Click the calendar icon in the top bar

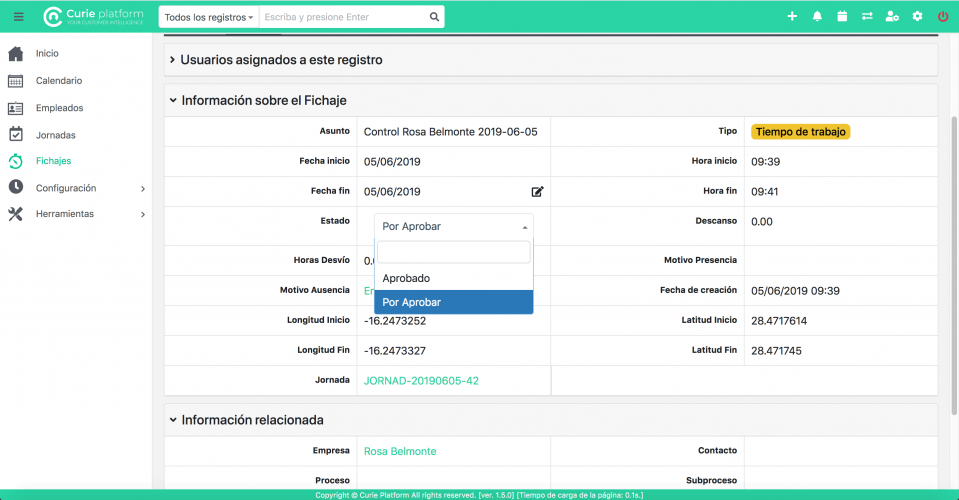point(842,16)
